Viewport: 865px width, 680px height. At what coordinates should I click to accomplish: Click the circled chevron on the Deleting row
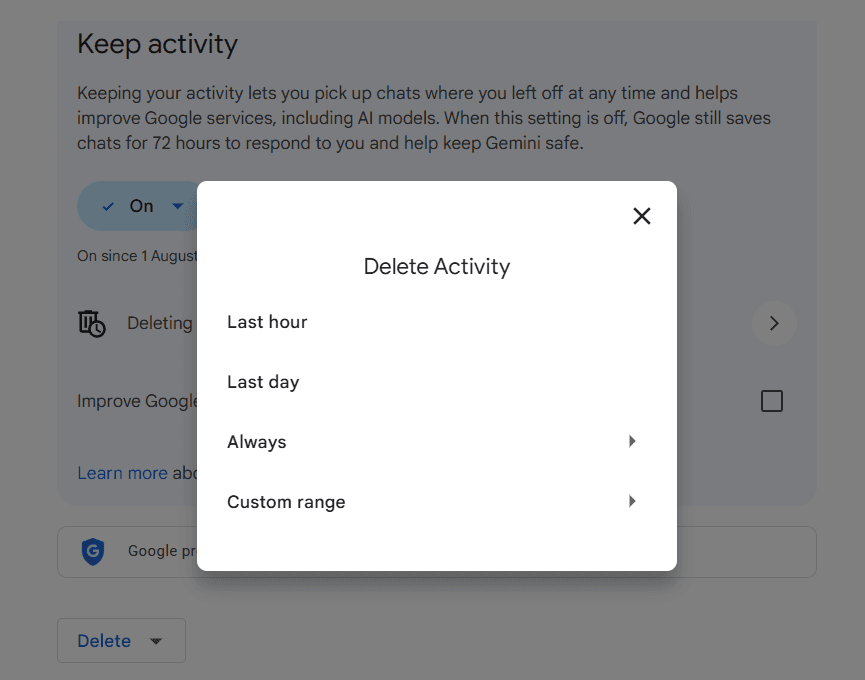pyautogui.click(x=774, y=323)
